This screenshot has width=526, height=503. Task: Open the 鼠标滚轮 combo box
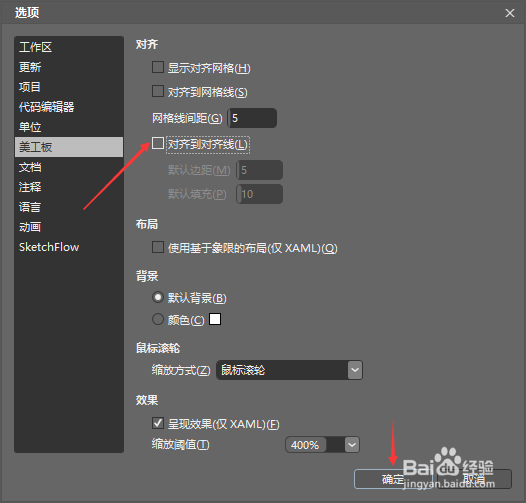290,370
